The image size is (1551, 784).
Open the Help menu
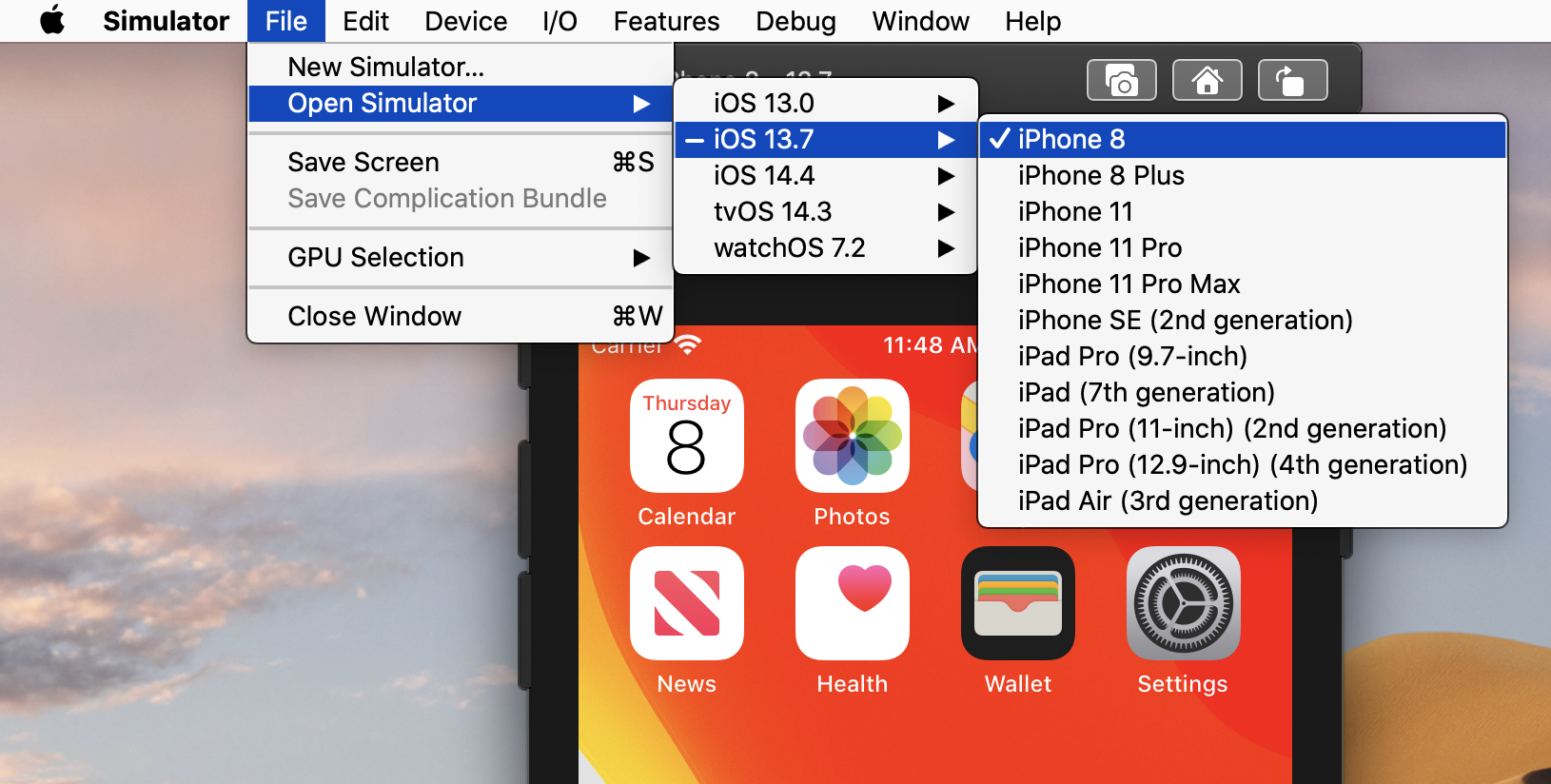(x=1032, y=21)
